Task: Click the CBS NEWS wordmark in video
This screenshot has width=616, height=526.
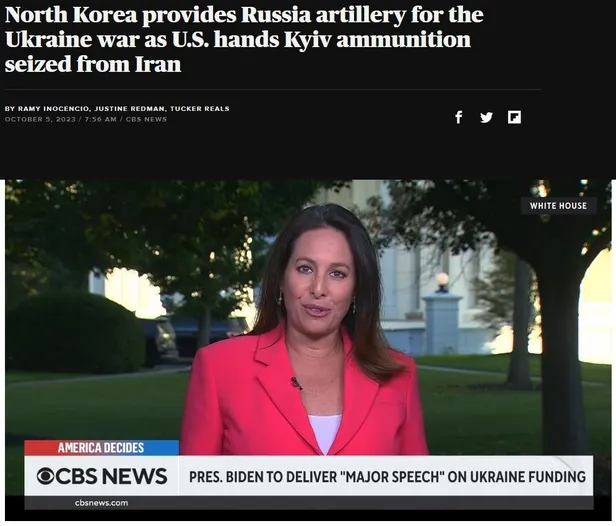Action: [x=111, y=476]
